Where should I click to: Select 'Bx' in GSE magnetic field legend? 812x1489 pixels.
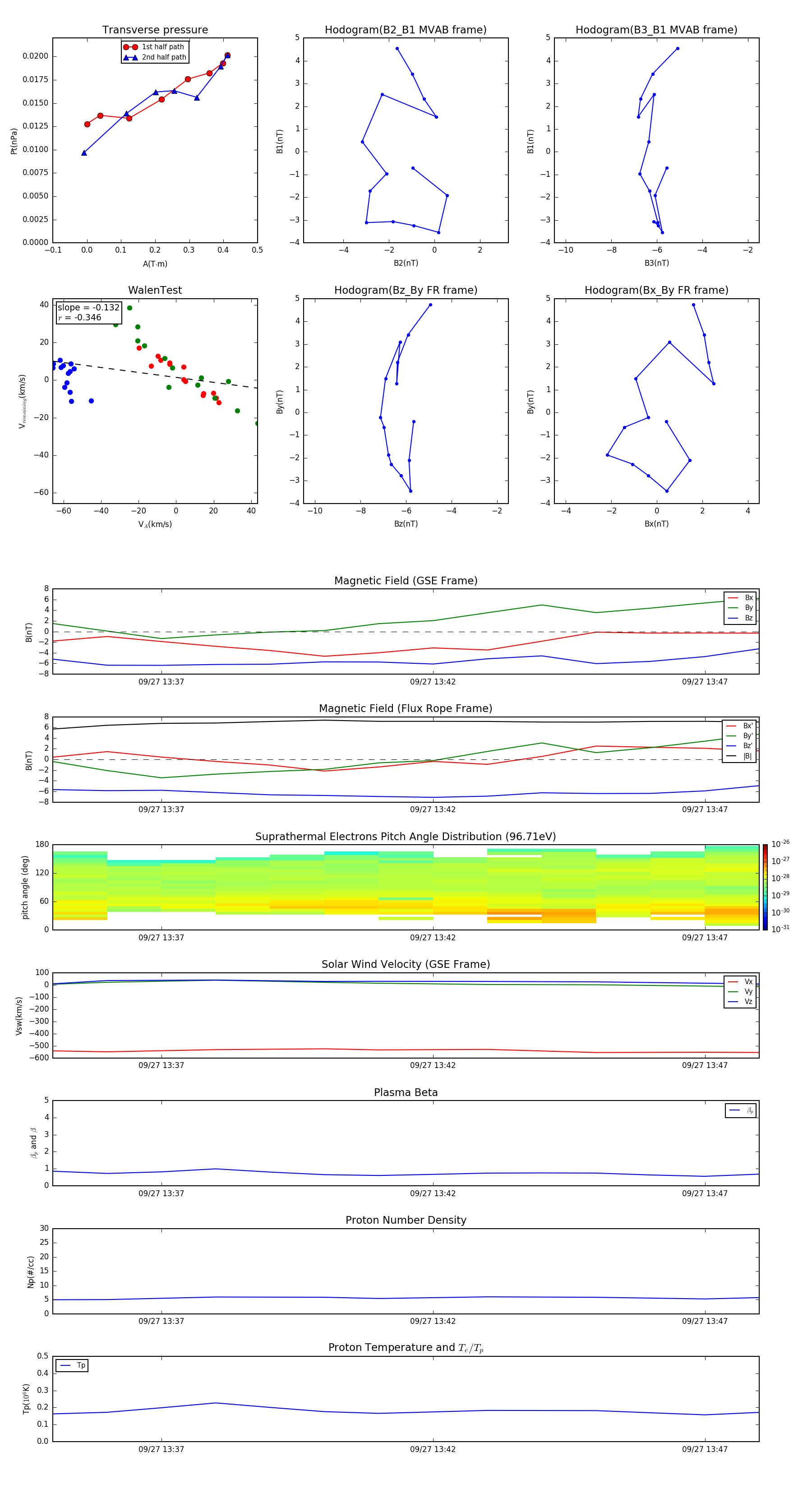click(740, 598)
